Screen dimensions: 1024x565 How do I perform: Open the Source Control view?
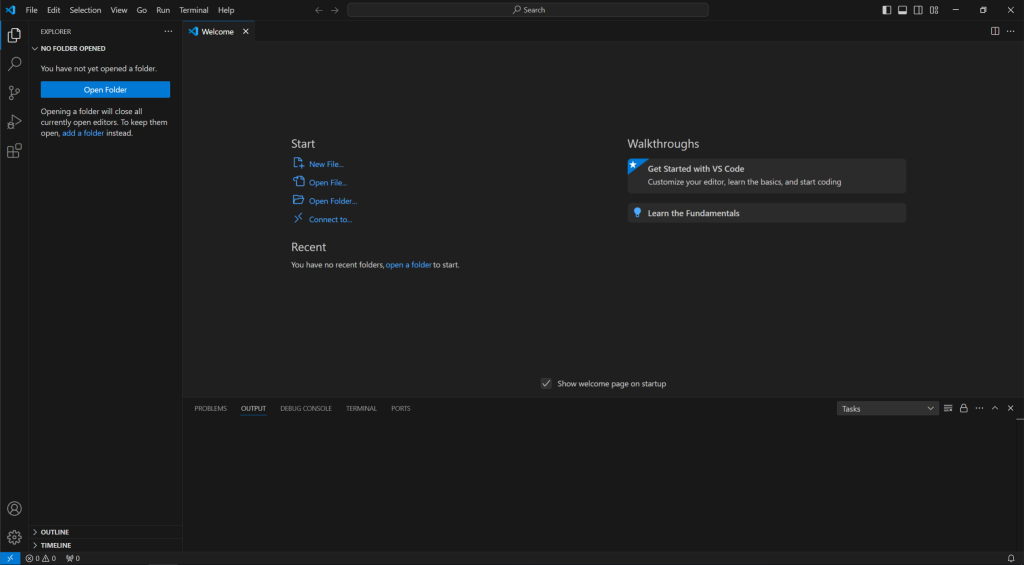coord(14,93)
